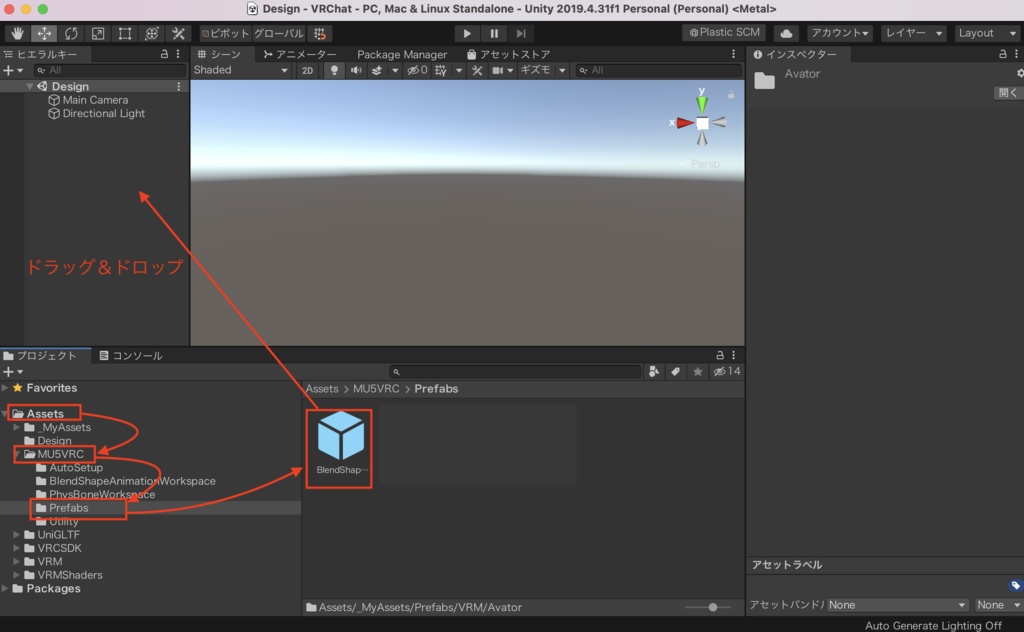Search project assets by label icon
This screenshot has height=632, width=1024.
pyautogui.click(x=675, y=371)
